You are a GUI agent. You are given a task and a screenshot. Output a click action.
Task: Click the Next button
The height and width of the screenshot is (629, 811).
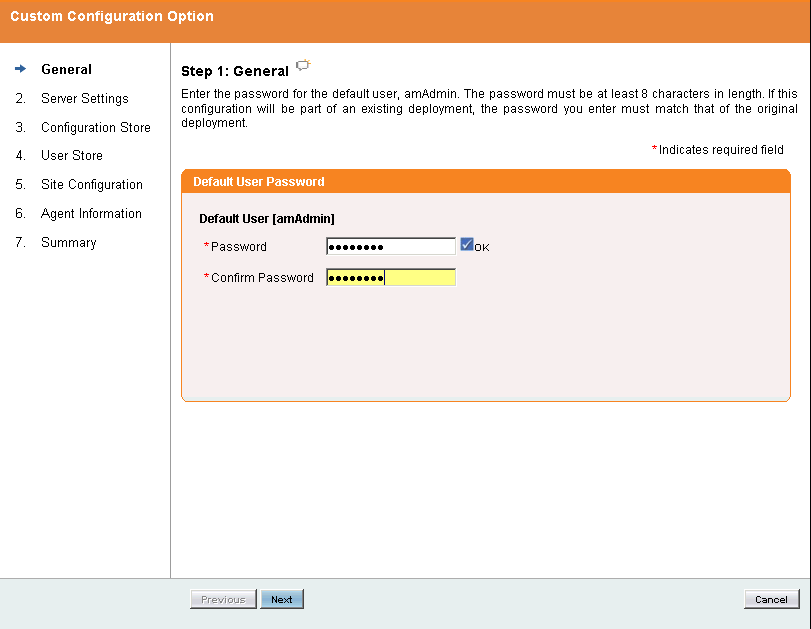point(282,599)
